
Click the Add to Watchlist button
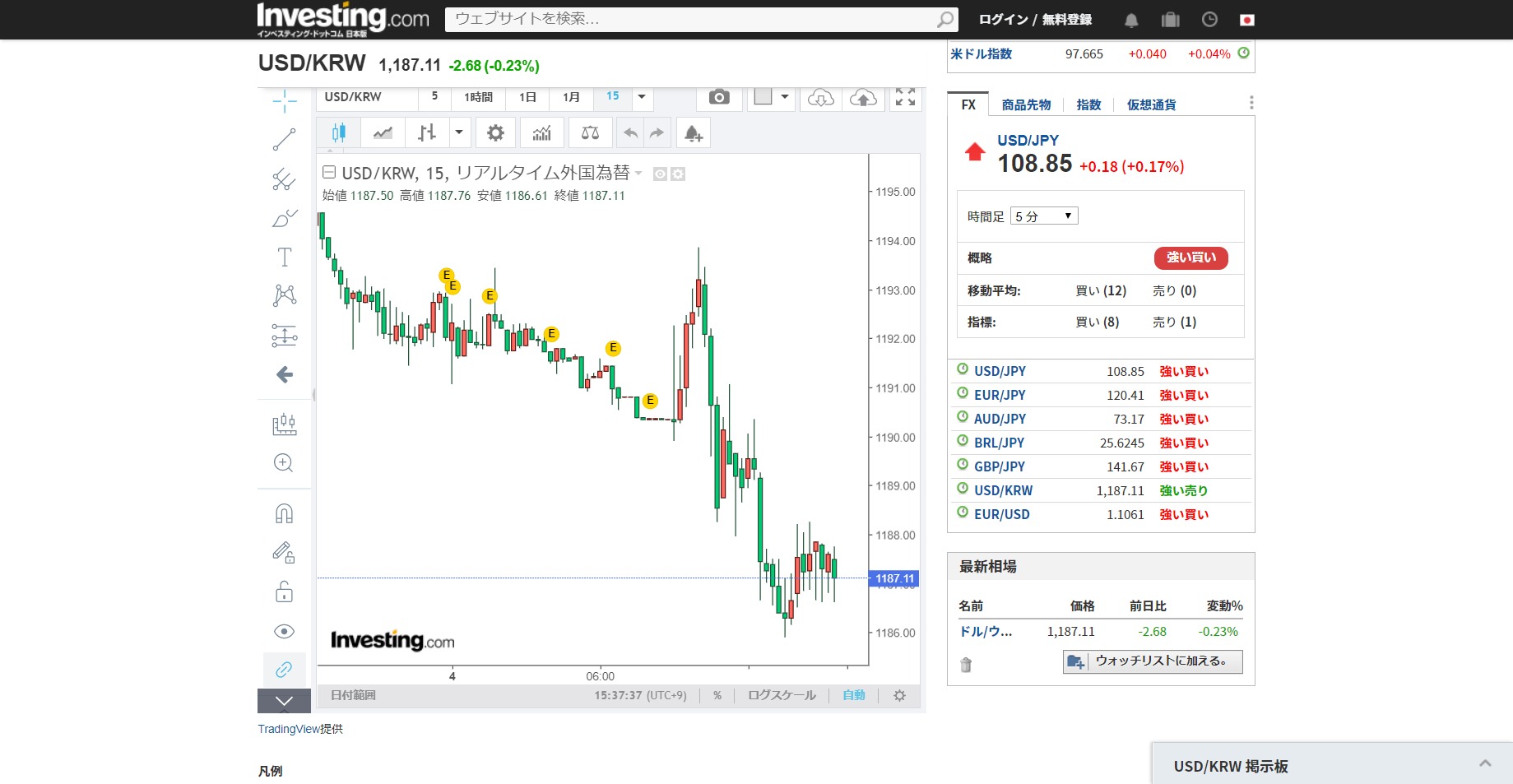coord(1153,661)
